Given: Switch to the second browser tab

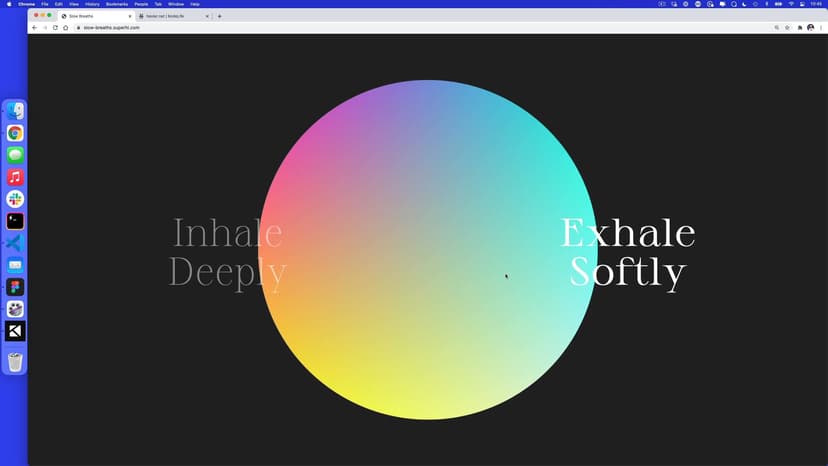Looking at the screenshot, I should (x=170, y=16).
